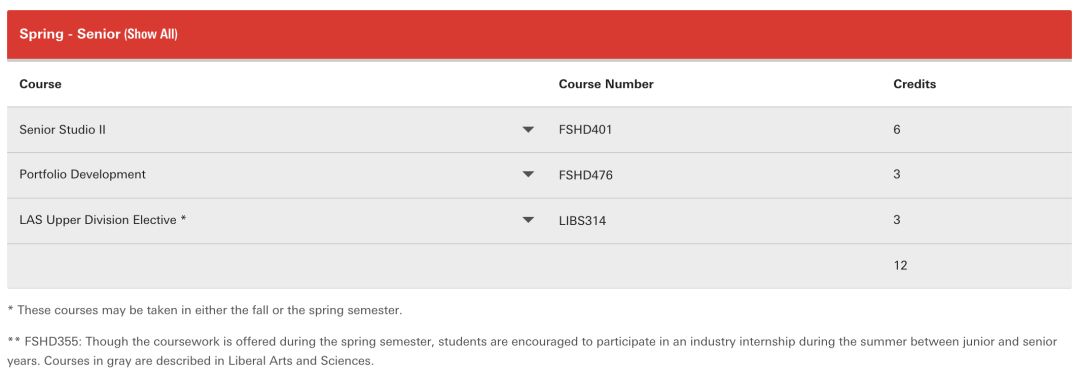
Task: Click course number FSHD476
Action: 585,175
